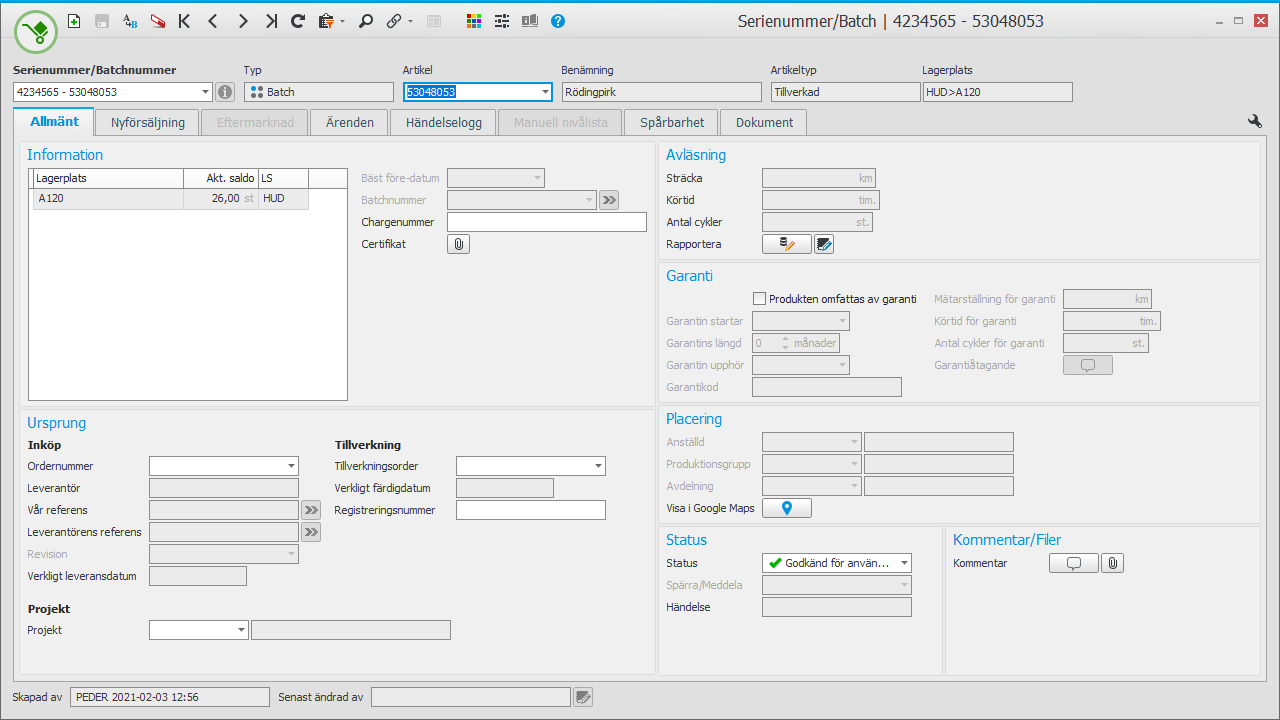Go to the next record arrow
The image size is (1280, 720).
[243, 21]
